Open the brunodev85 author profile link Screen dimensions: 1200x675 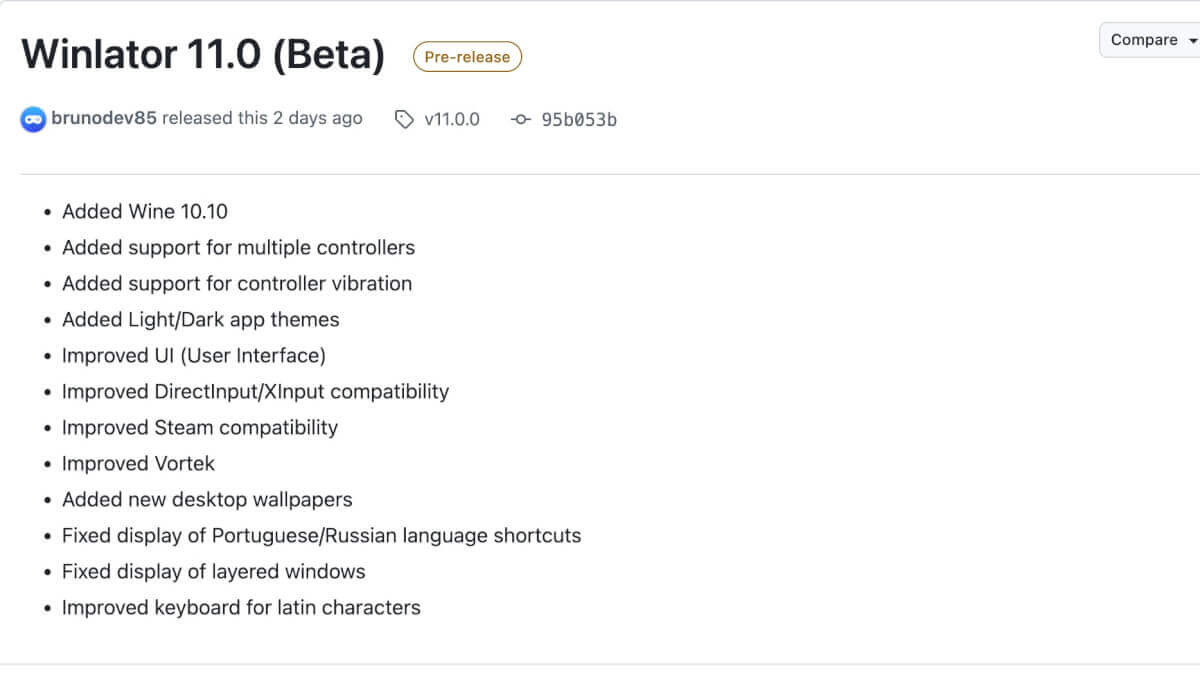[104, 118]
